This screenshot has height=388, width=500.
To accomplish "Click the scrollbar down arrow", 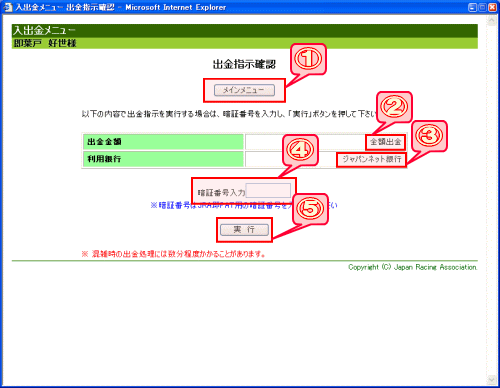I will [x=491, y=380].
